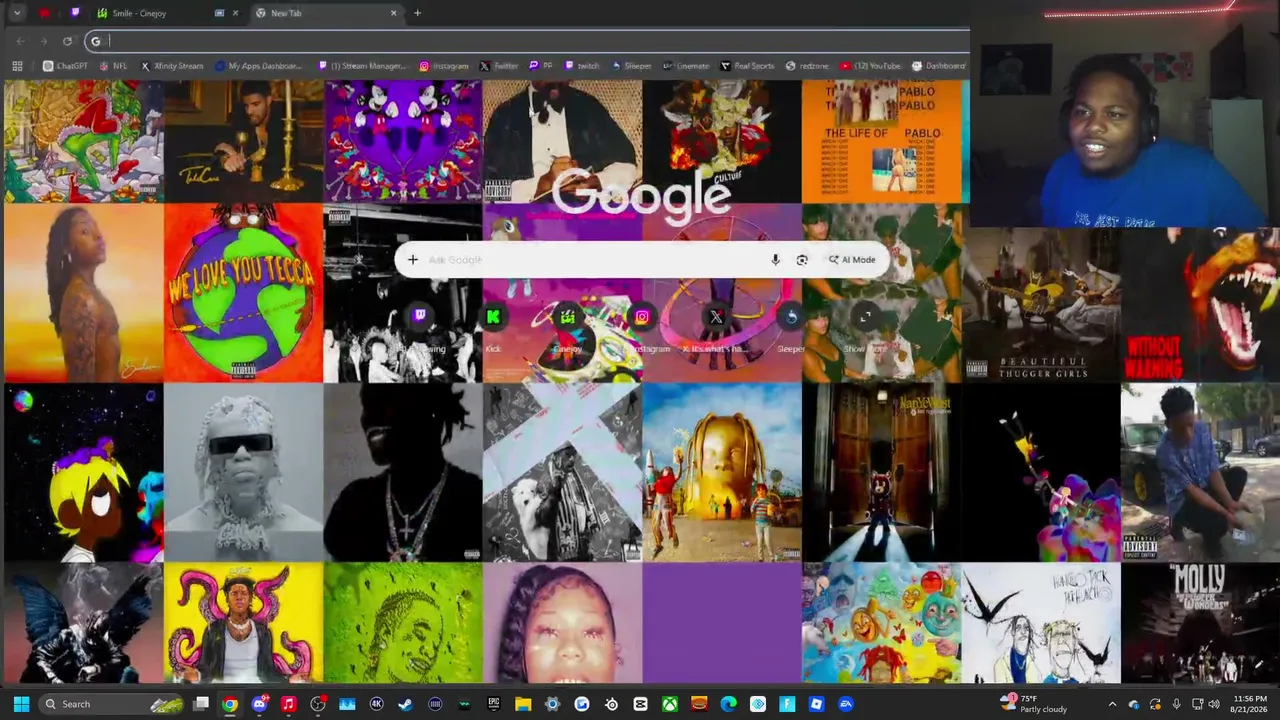Open the Twitch shortcut under the search box
Screen dimensions: 1280x720
(x=419, y=317)
